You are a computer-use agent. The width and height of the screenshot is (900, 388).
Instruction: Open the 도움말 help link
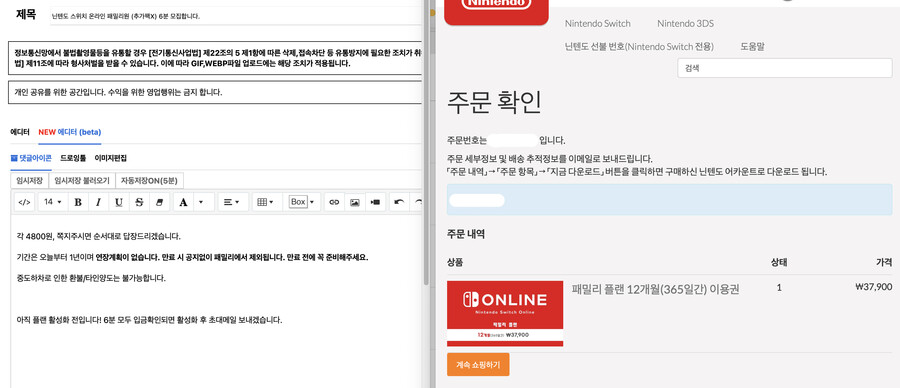click(x=752, y=46)
